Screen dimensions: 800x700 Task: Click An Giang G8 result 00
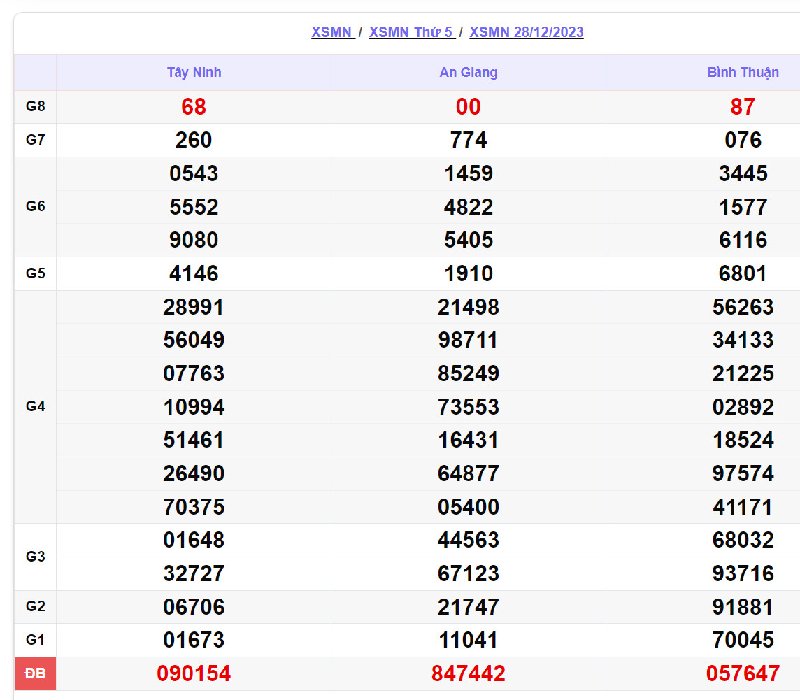click(x=468, y=107)
